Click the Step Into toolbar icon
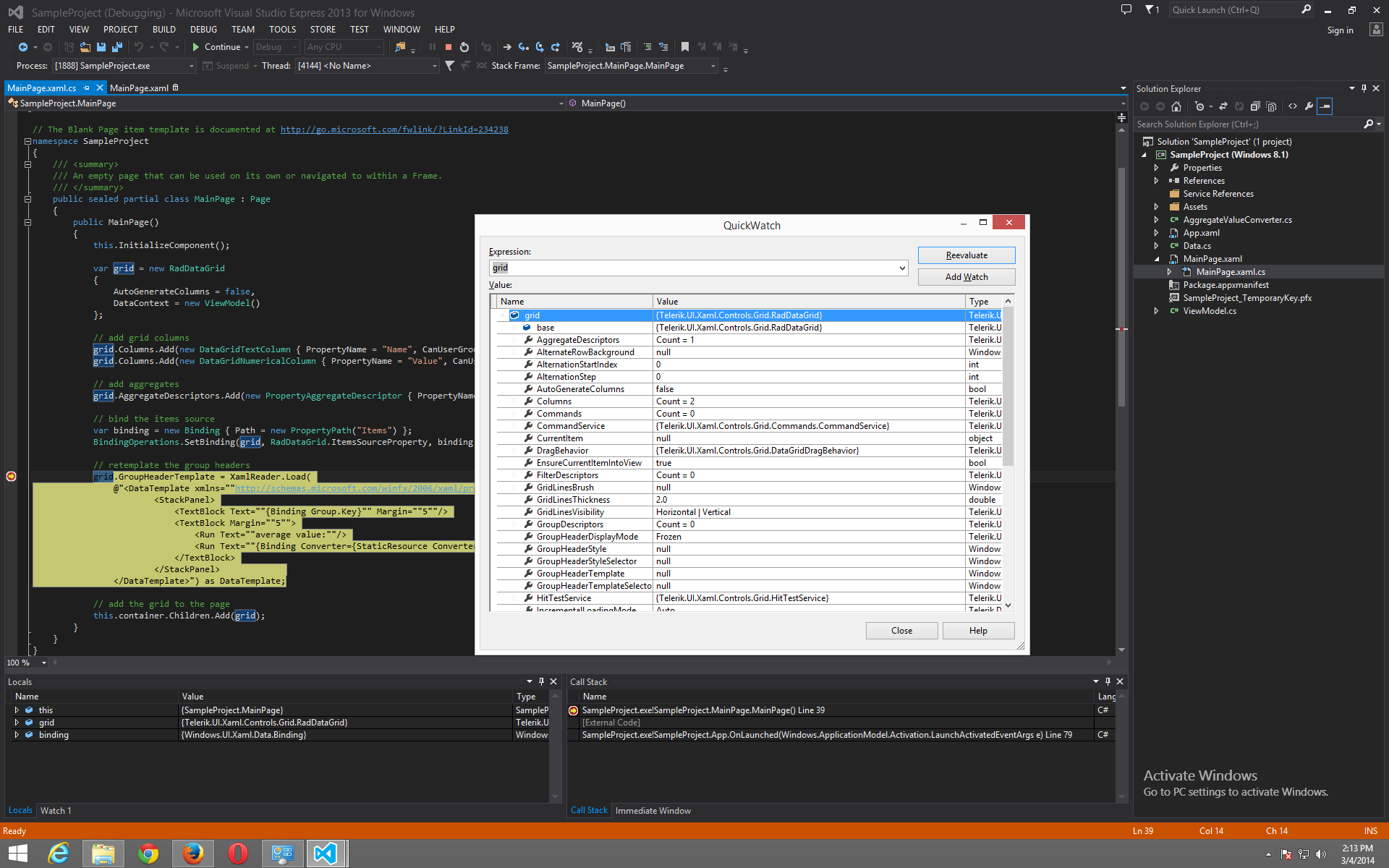1389x868 pixels. pyautogui.click(x=523, y=47)
